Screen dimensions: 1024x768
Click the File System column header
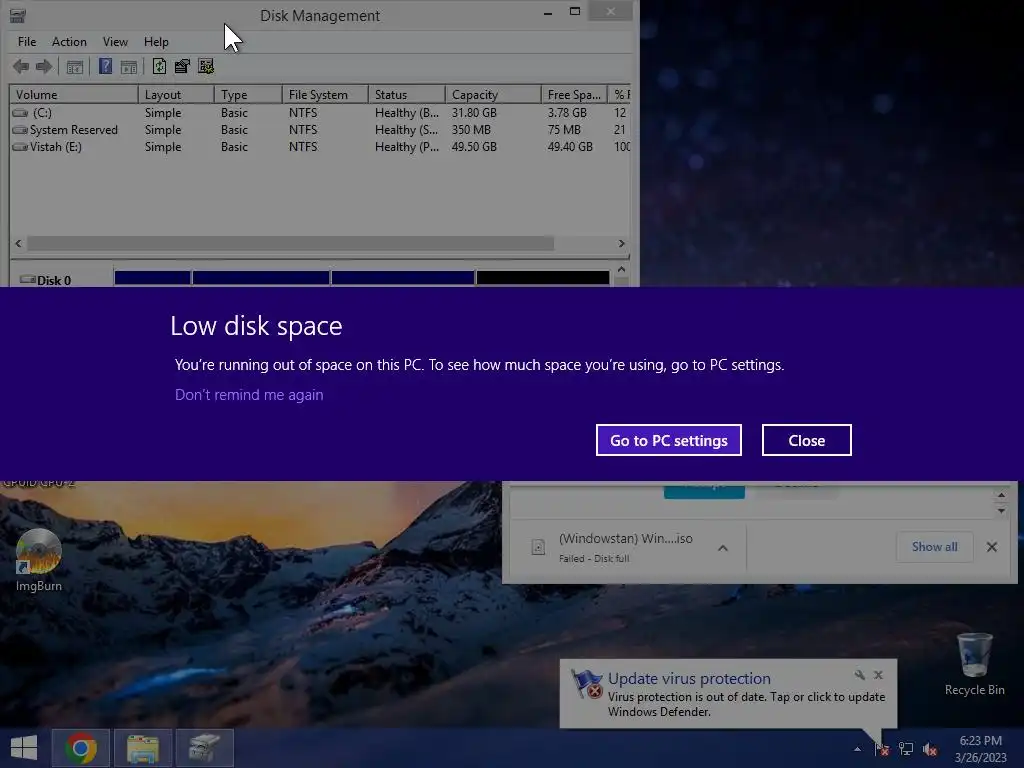325,95
